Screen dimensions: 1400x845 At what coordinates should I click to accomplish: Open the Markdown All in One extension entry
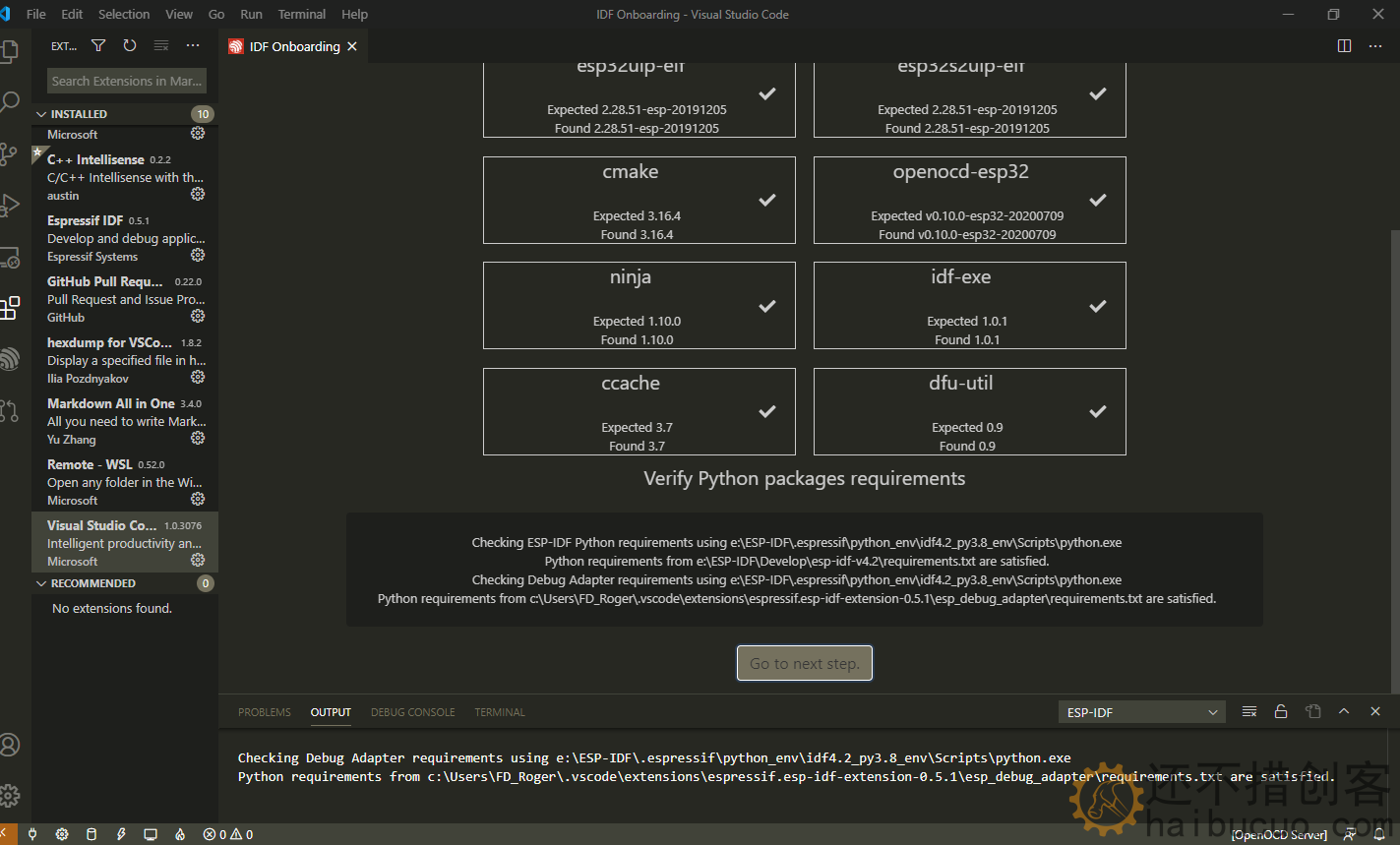pyautogui.click(x=125, y=421)
